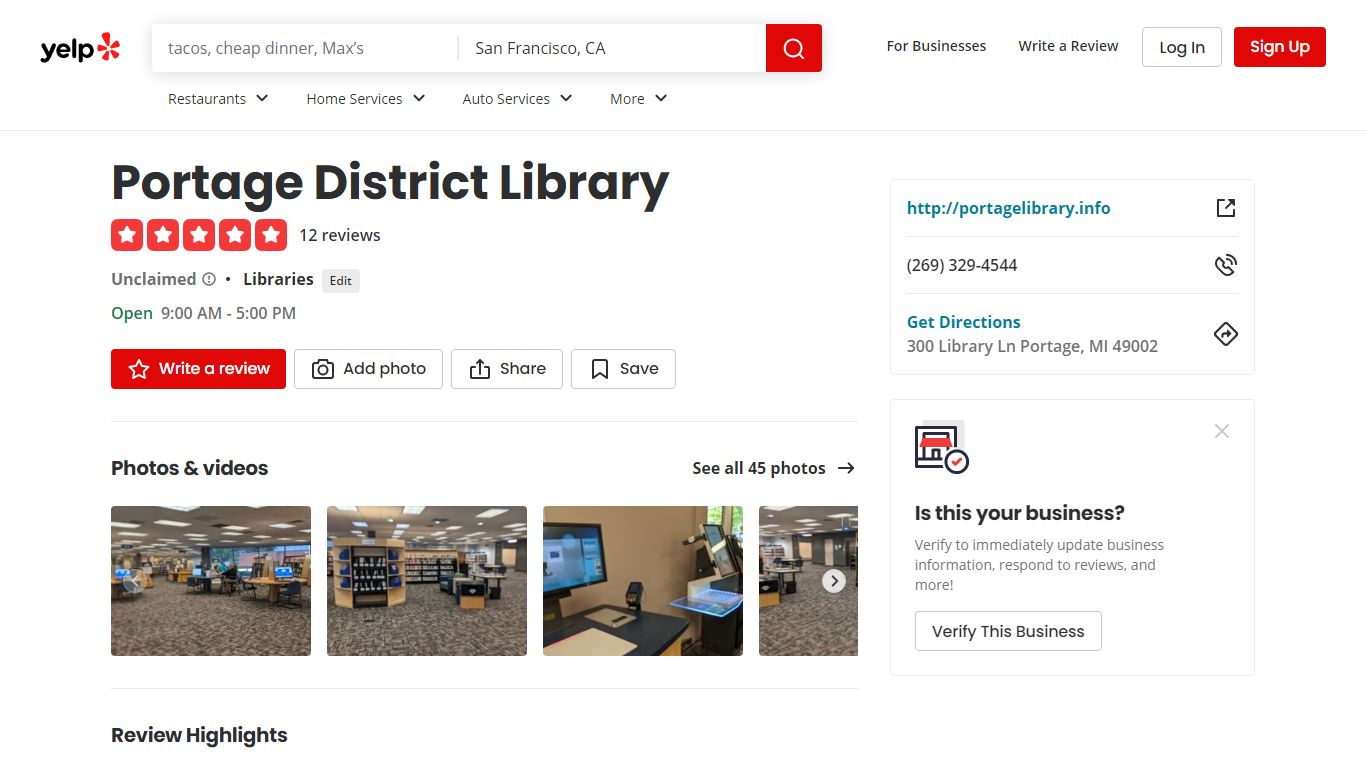The width and height of the screenshot is (1366, 768).
Task: Click the Sign Up button
Action: [x=1280, y=47]
